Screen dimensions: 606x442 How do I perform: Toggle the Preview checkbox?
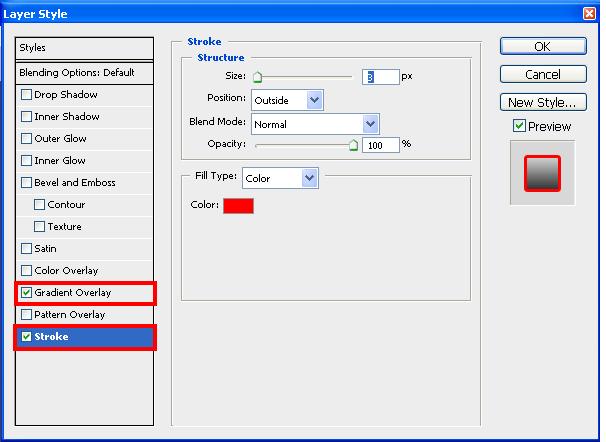[x=519, y=126]
